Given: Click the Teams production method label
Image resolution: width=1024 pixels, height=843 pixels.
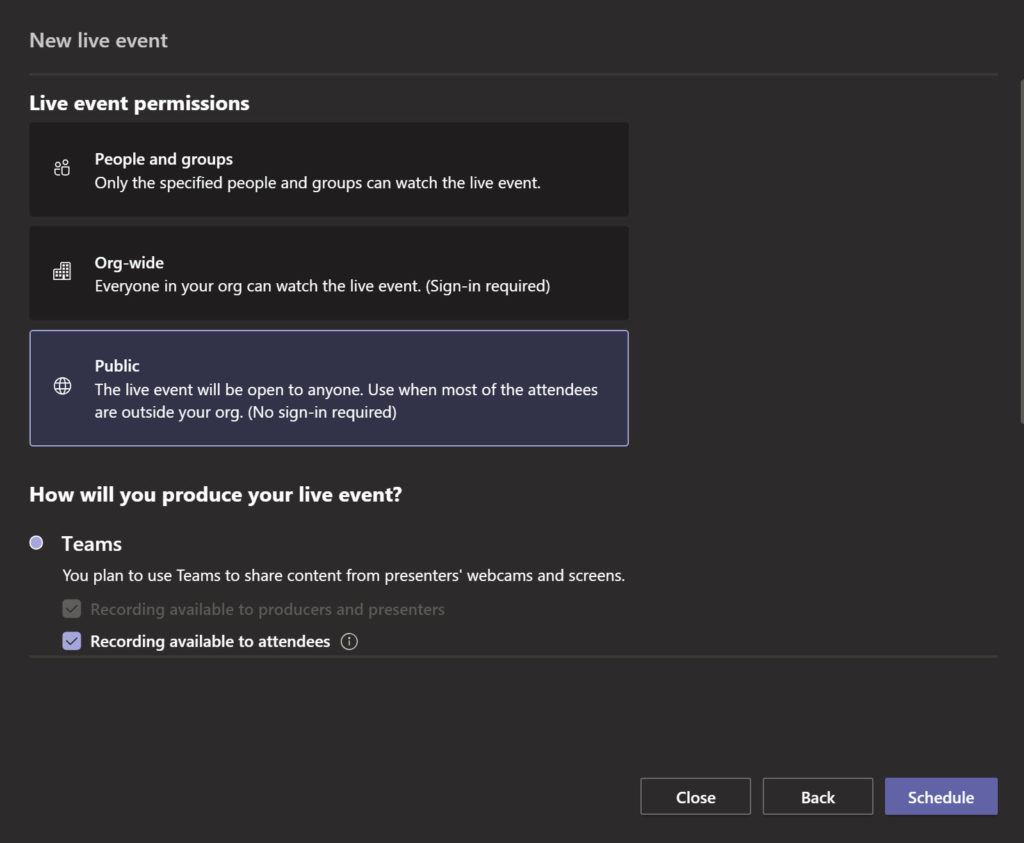Looking at the screenshot, I should click(x=91, y=543).
